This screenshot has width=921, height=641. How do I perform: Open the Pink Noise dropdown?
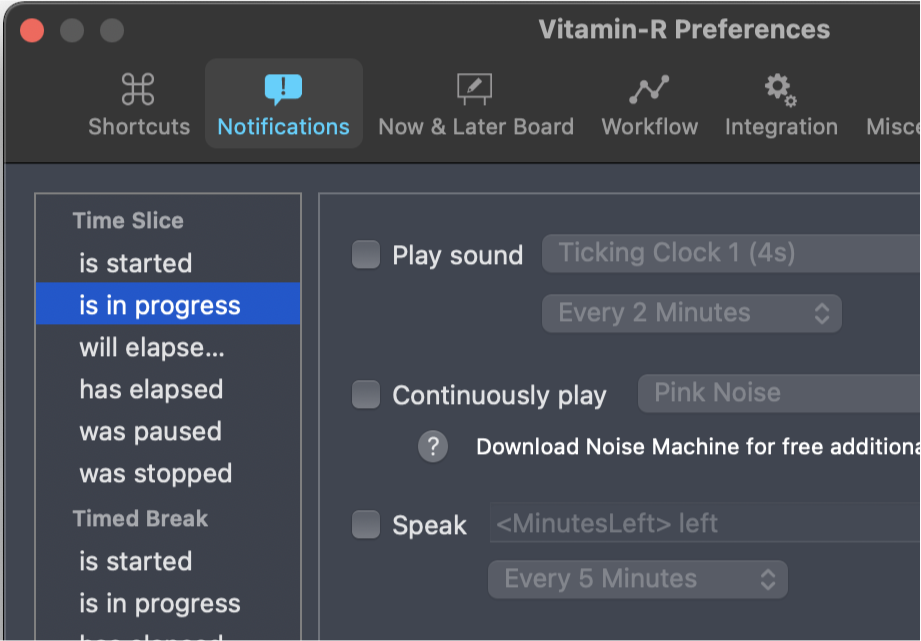click(779, 393)
